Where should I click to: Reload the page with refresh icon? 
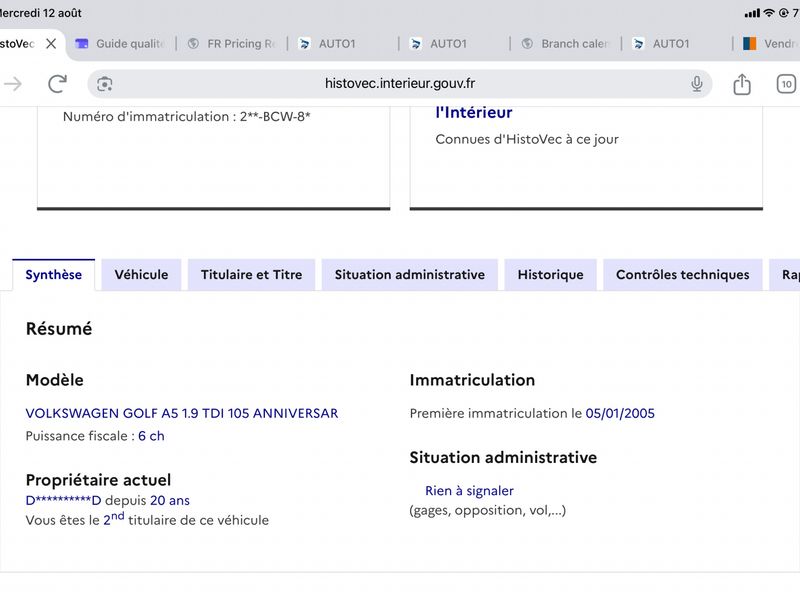coord(58,84)
